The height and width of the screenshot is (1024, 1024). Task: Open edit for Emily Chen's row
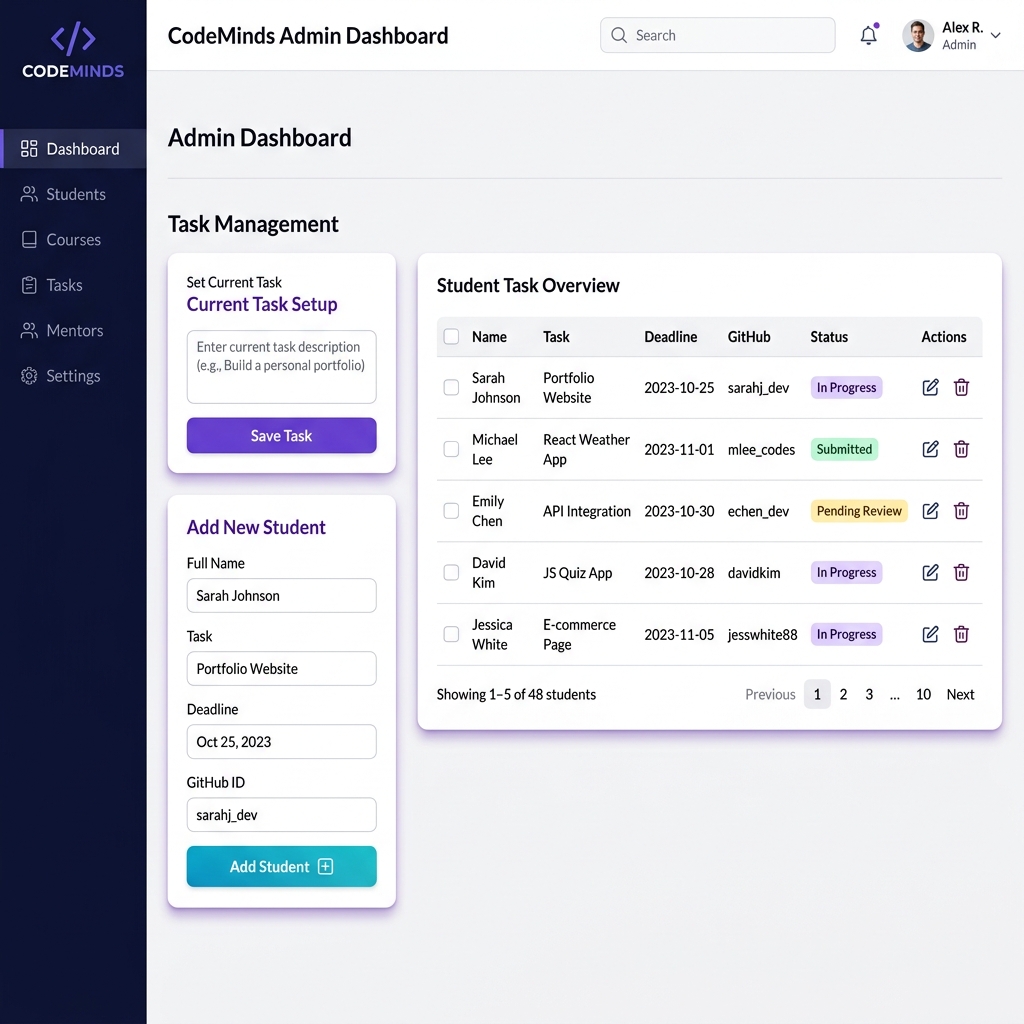(930, 511)
